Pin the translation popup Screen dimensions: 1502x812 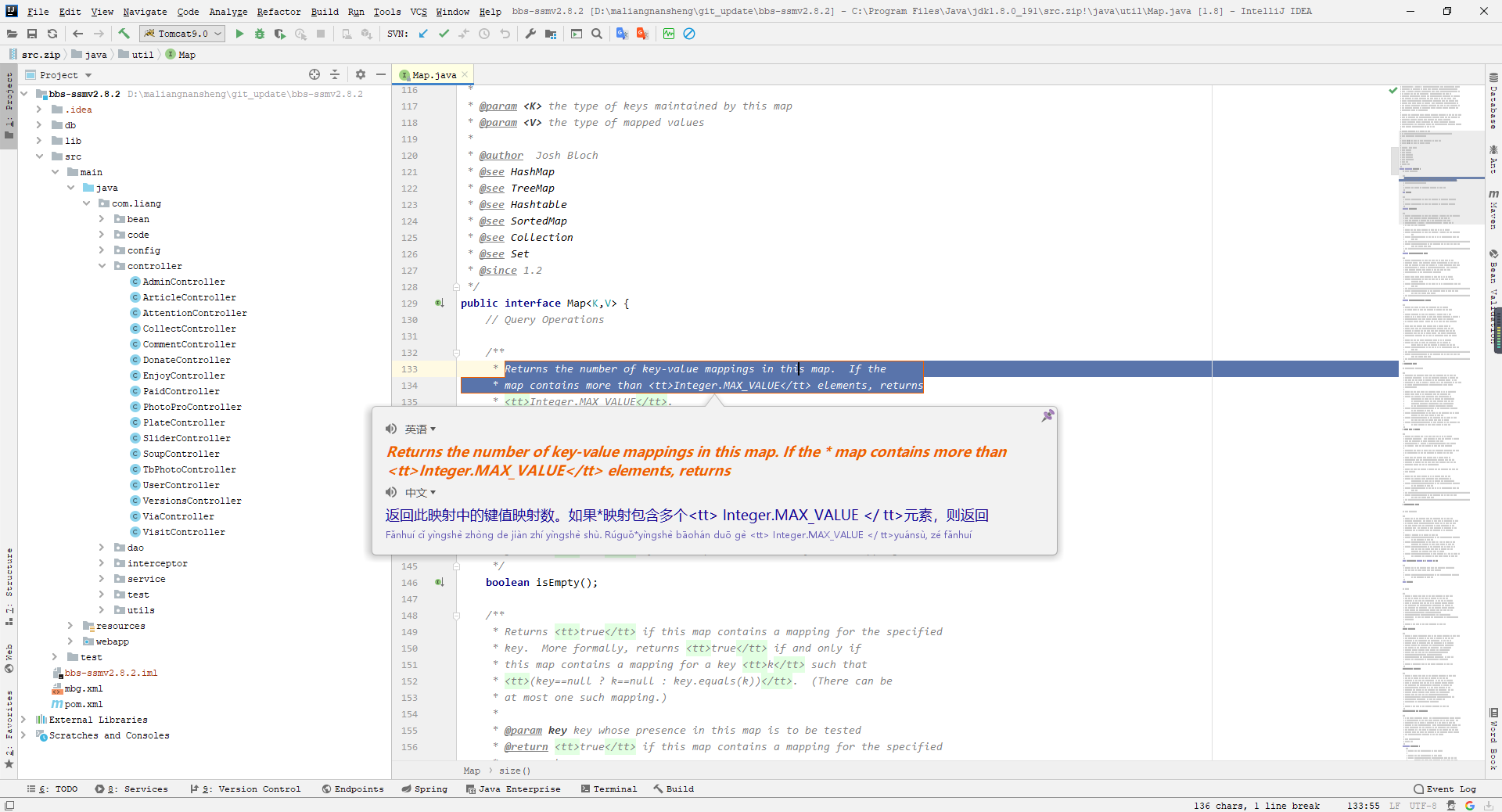click(1047, 415)
